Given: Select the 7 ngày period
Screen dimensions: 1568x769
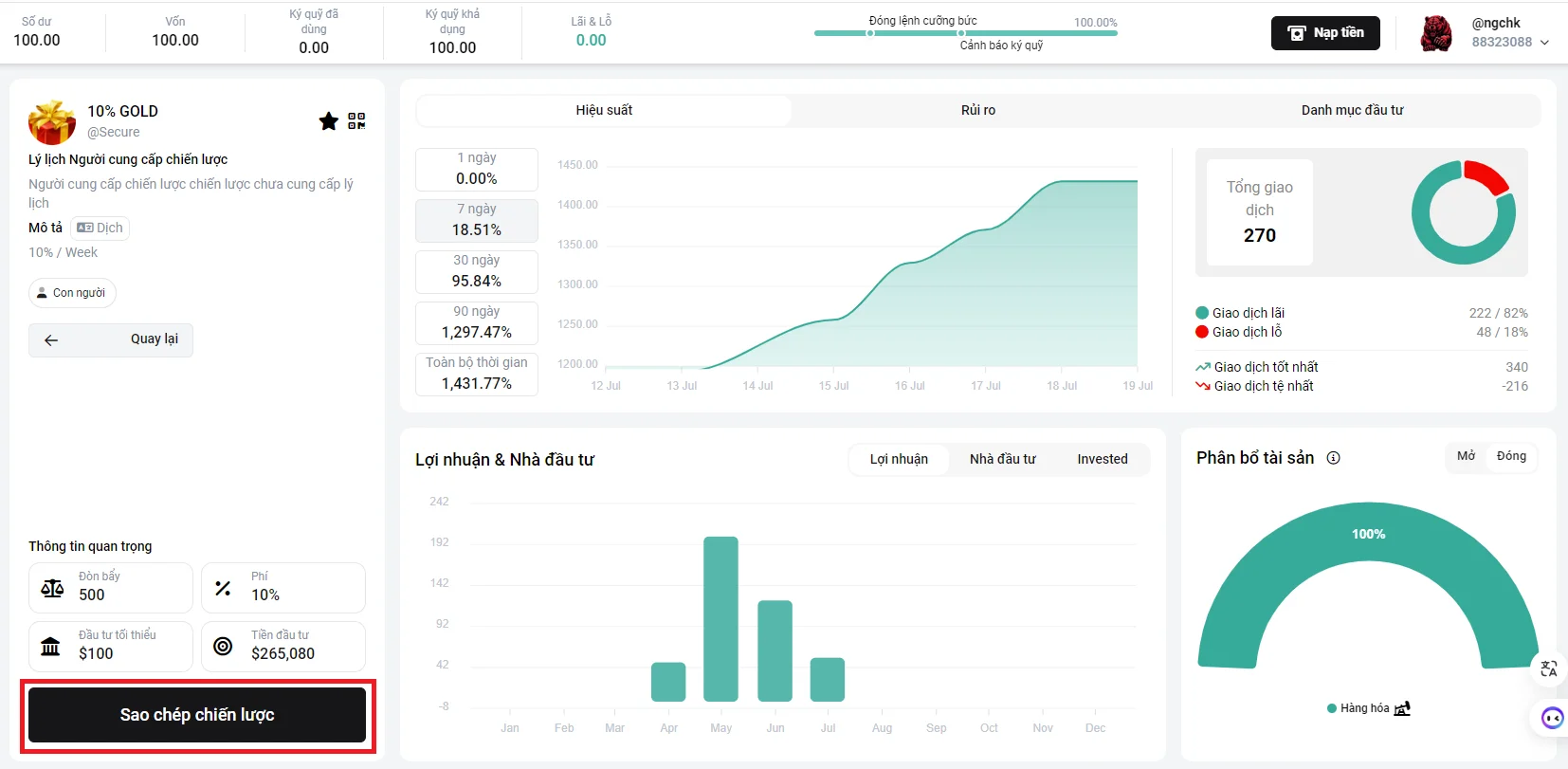Looking at the screenshot, I should 477,220.
